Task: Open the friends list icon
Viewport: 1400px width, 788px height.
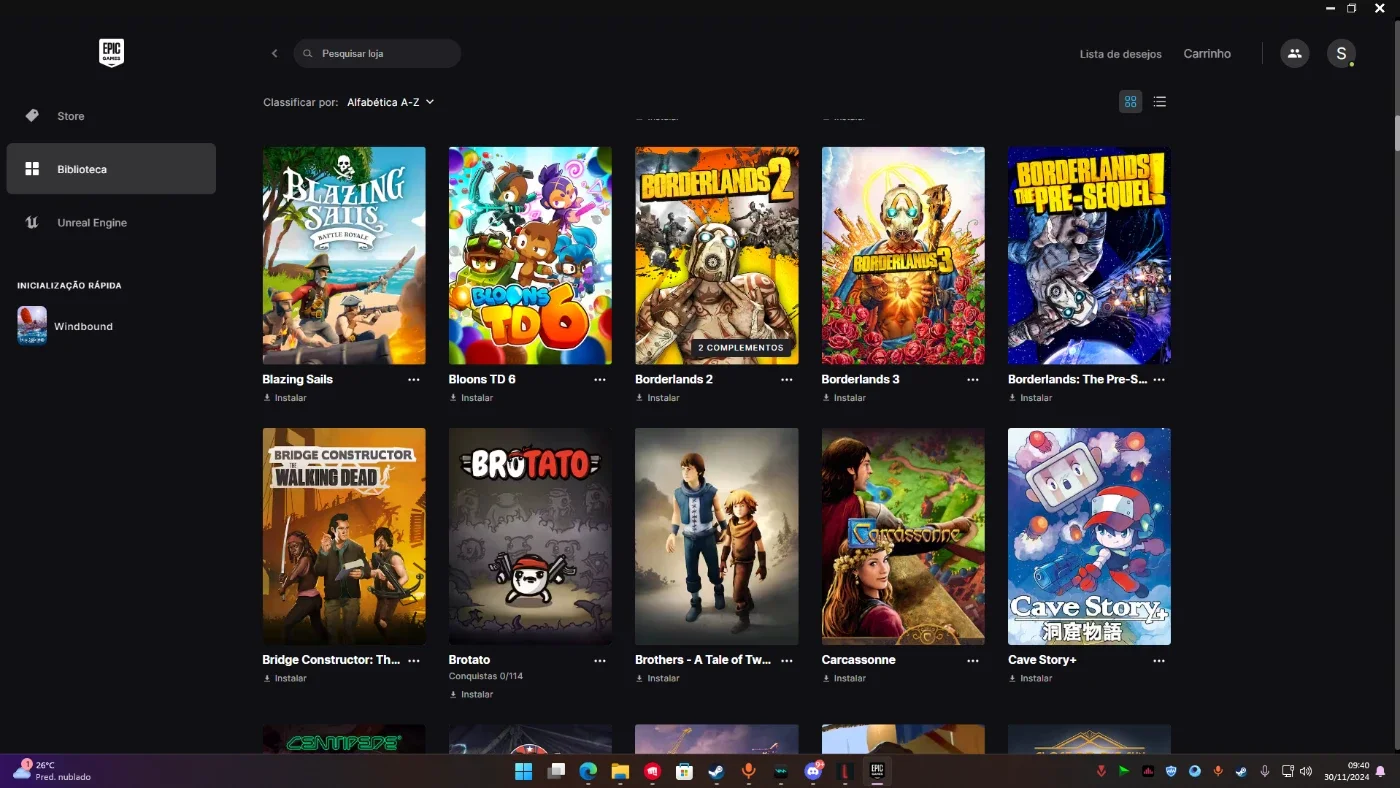Action: coord(1294,53)
